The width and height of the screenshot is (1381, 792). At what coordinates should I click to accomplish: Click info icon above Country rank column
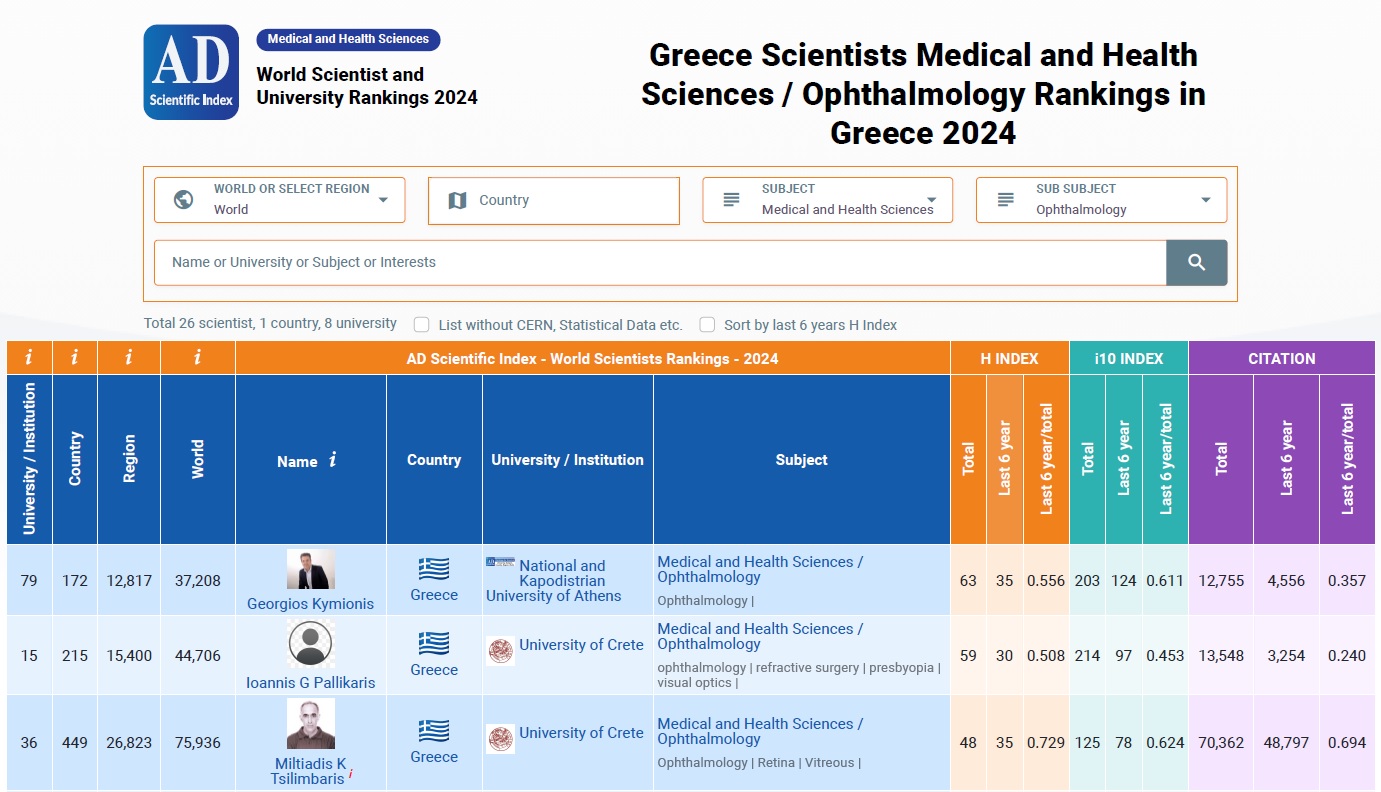coord(75,358)
